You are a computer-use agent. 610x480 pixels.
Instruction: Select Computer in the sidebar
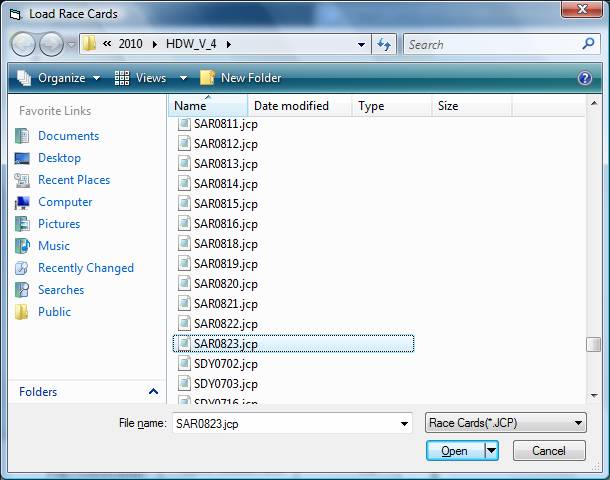pos(65,202)
